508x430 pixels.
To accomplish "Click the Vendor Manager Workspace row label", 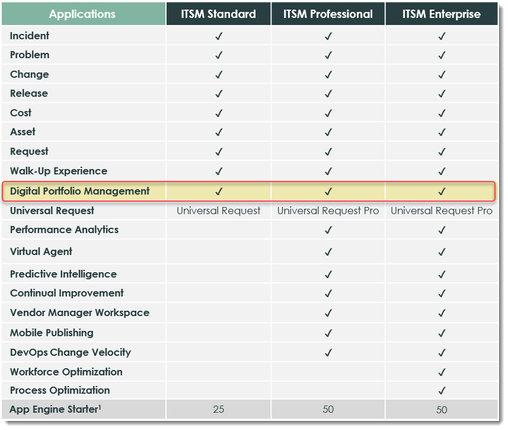I will point(80,313).
